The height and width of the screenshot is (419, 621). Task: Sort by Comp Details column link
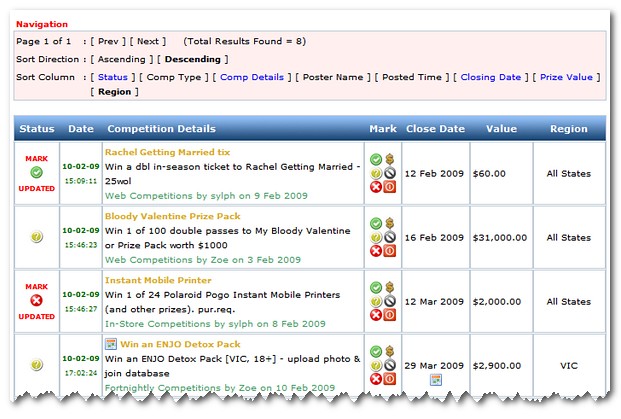coord(252,77)
